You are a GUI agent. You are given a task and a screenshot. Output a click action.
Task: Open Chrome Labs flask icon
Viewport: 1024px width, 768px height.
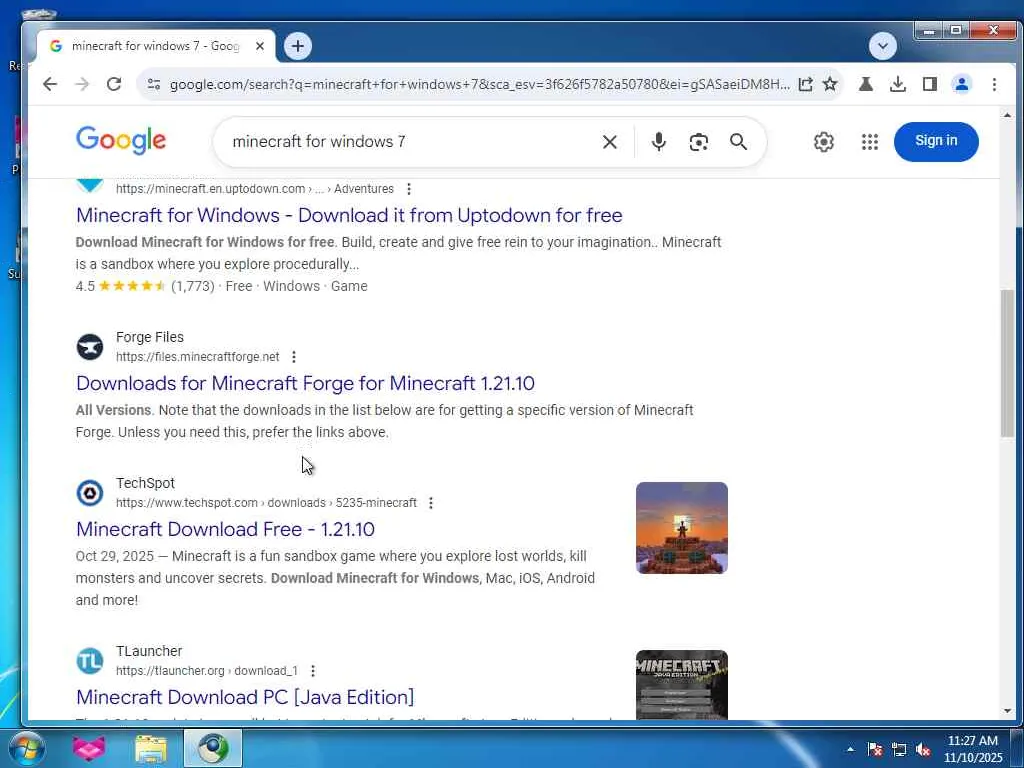click(866, 84)
